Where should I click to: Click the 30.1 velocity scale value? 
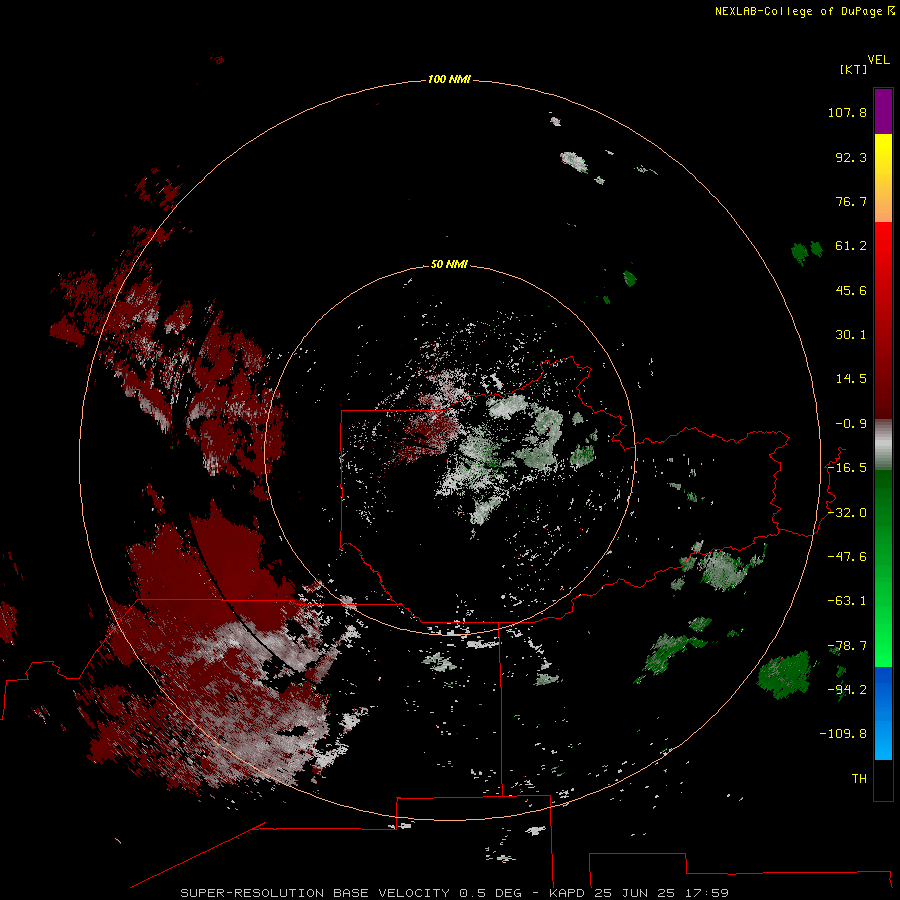tap(851, 335)
